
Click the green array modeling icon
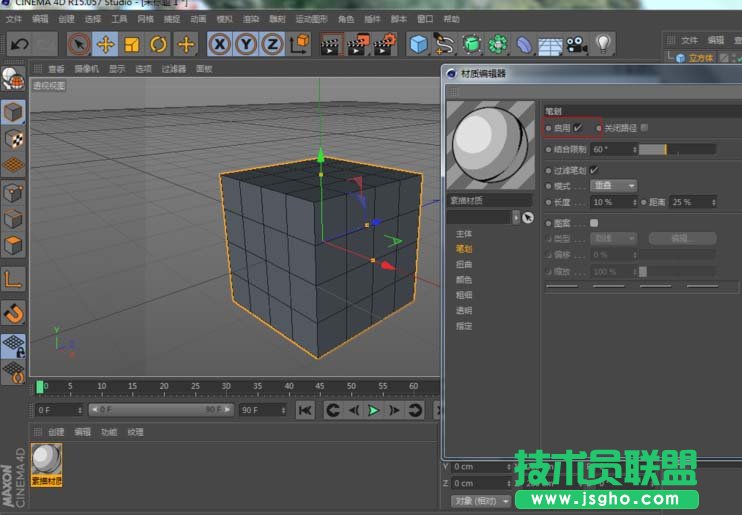click(x=498, y=44)
